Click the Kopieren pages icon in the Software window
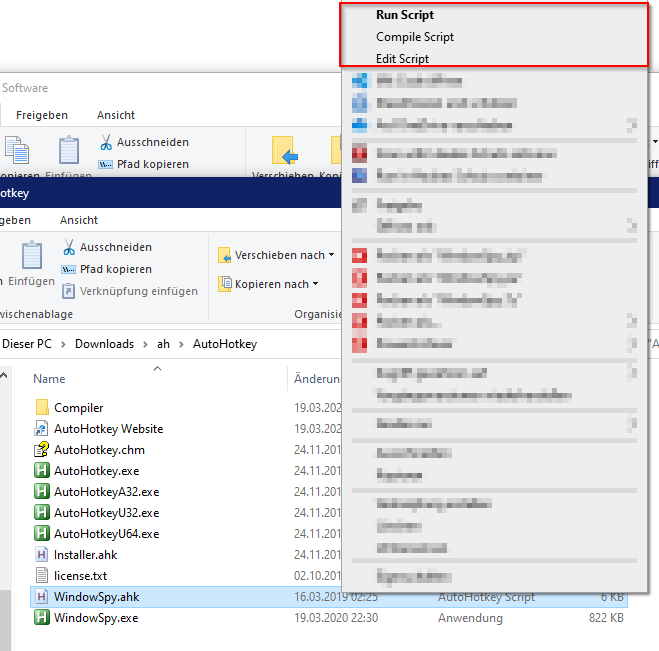This screenshot has height=651, width=659. pos(17,150)
